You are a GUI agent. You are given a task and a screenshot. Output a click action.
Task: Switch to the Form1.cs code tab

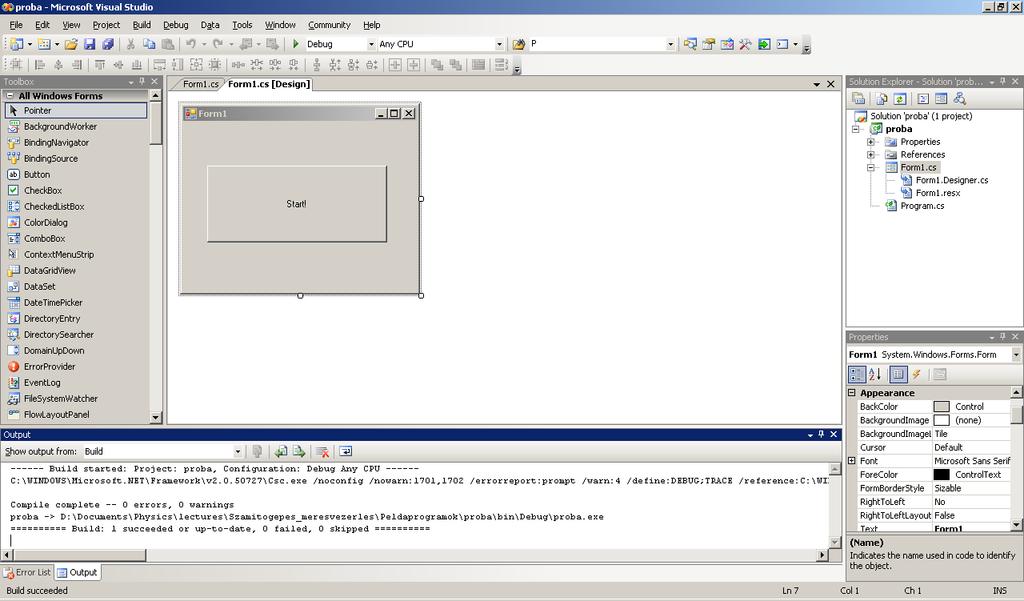click(x=200, y=84)
